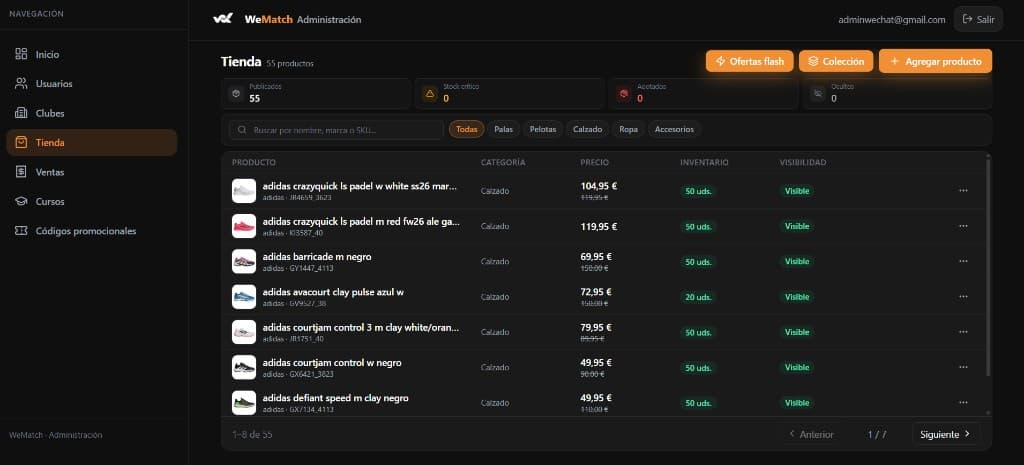Go to previous page with Anterior

(812, 434)
